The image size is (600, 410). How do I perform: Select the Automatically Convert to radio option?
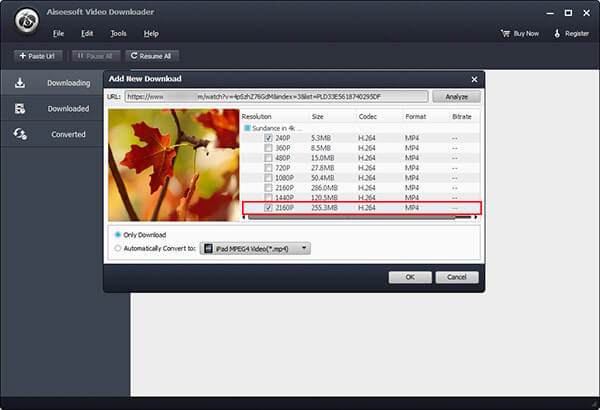119,248
